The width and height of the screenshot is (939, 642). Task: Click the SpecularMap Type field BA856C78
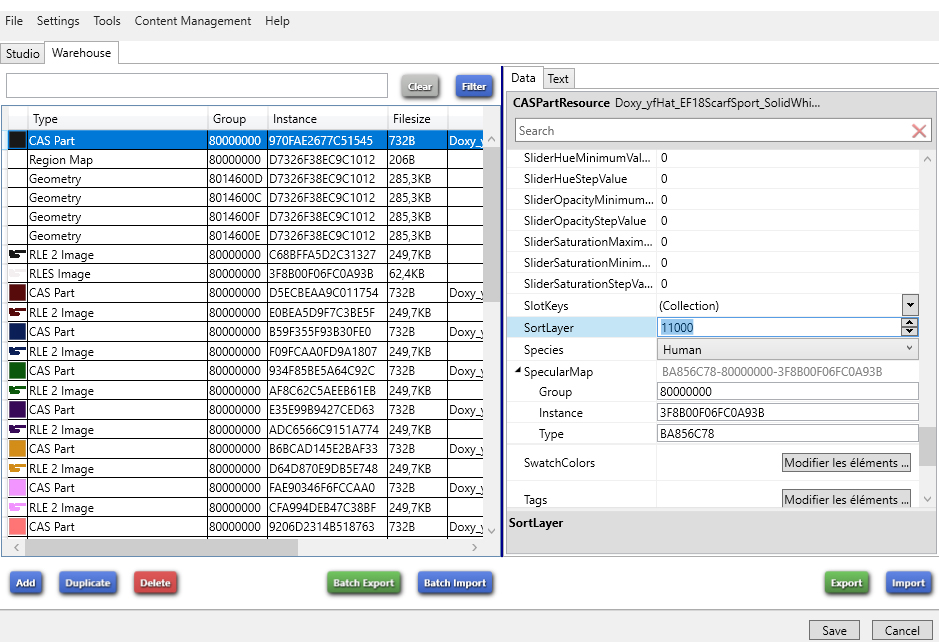click(787, 434)
